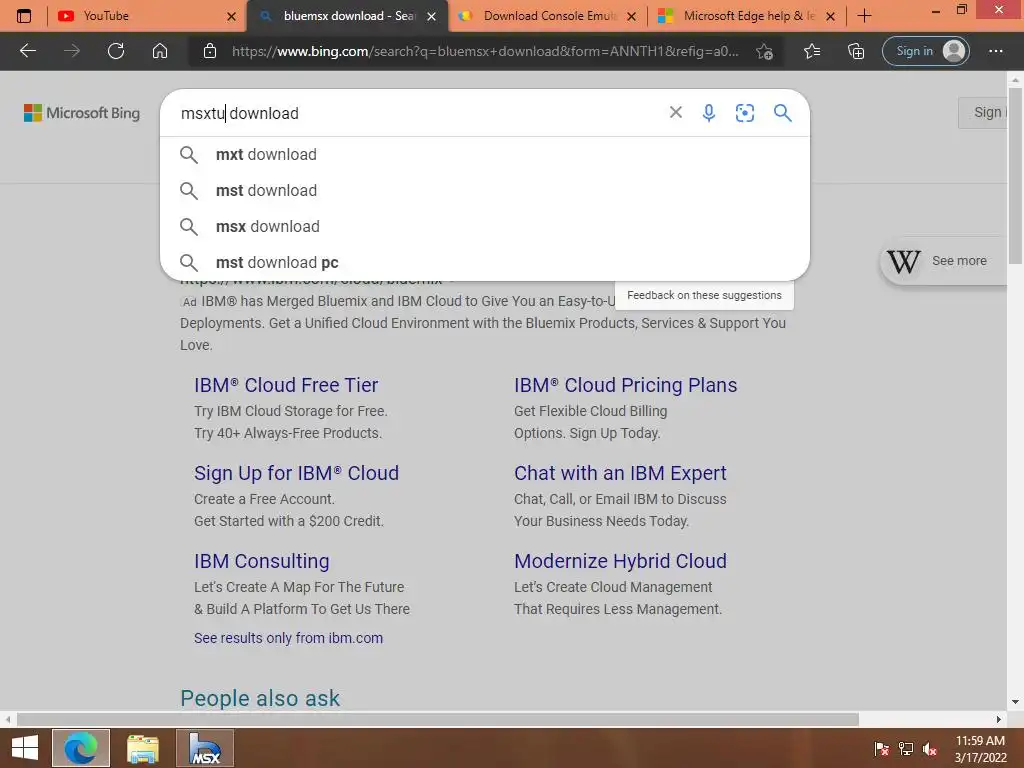Open Microsoft Edge from taskbar
The image size is (1024, 768).
pyautogui.click(x=81, y=748)
